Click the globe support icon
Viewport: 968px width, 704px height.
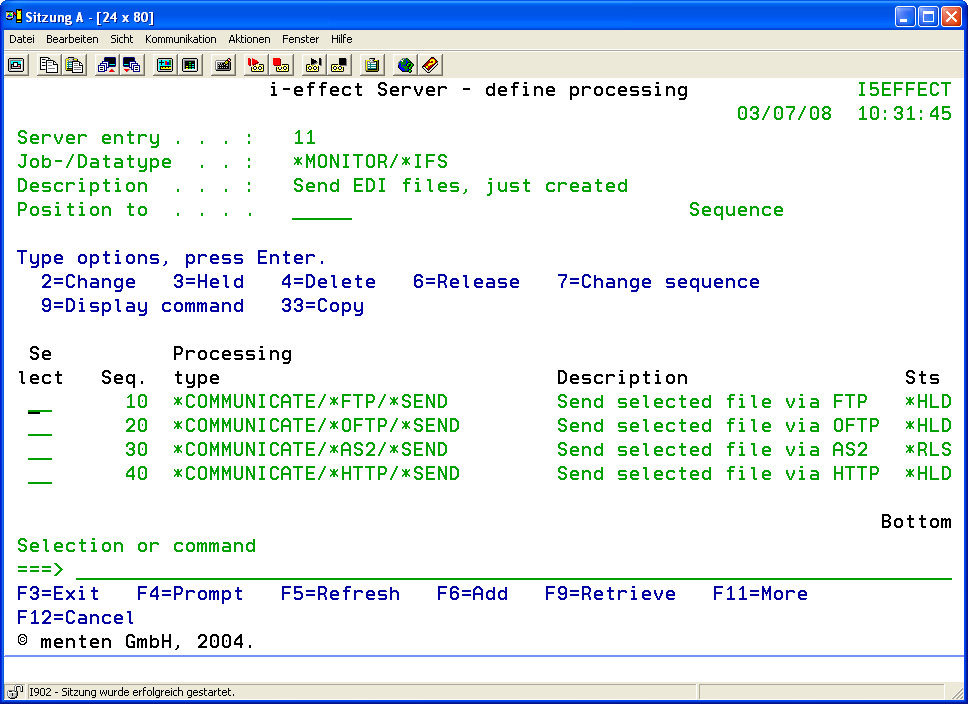click(405, 65)
